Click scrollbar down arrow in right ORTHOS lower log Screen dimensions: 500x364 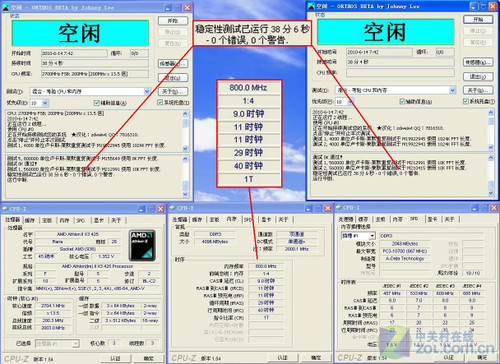(x=491, y=193)
